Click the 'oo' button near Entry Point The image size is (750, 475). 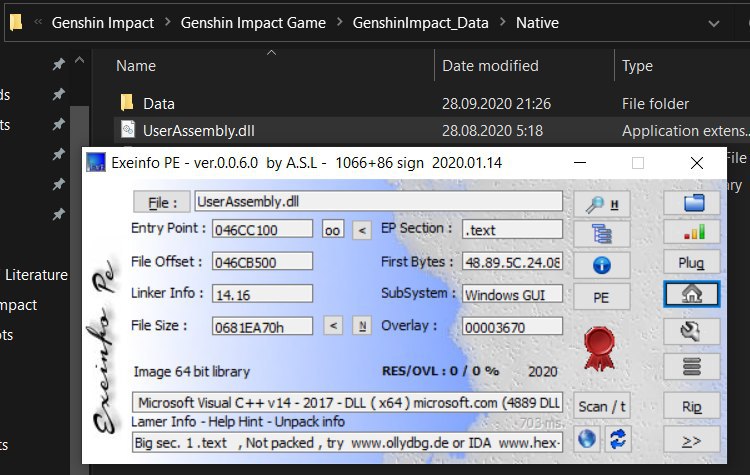[x=332, y=230]
